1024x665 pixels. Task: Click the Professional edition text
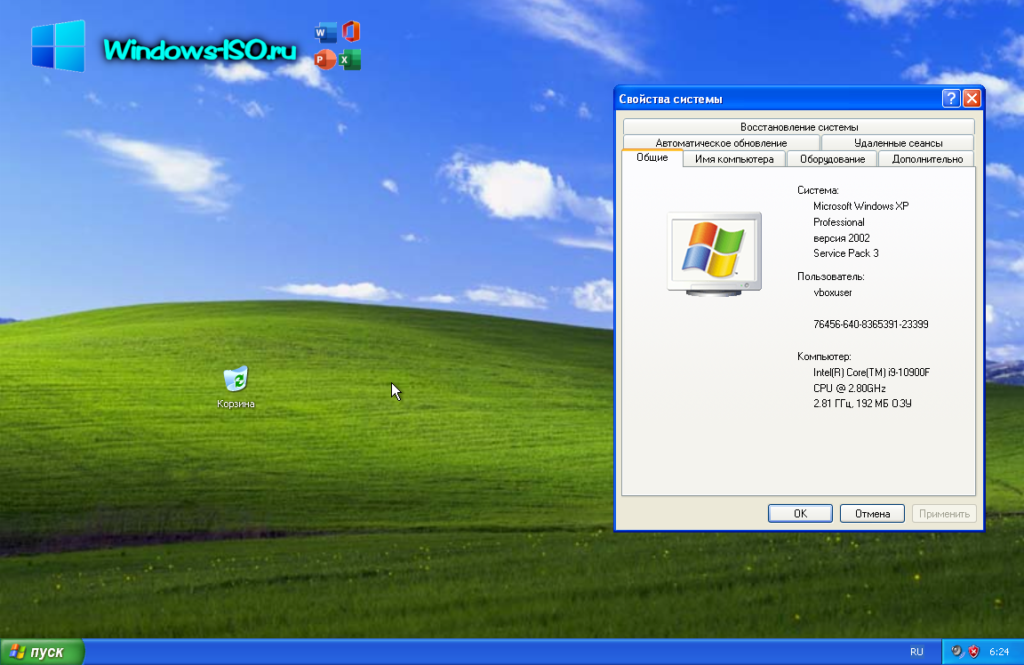(839, 222)
